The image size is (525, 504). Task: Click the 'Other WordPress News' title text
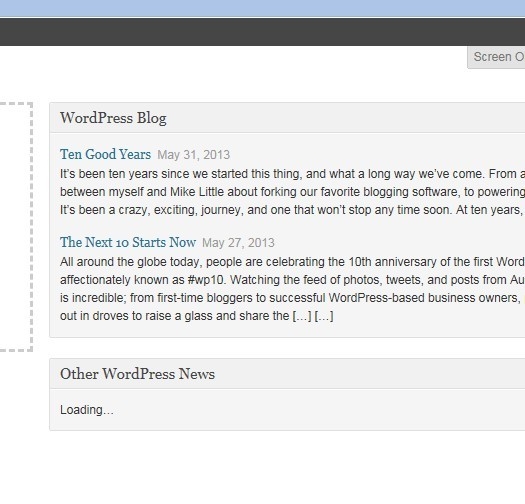pos(137,374)
